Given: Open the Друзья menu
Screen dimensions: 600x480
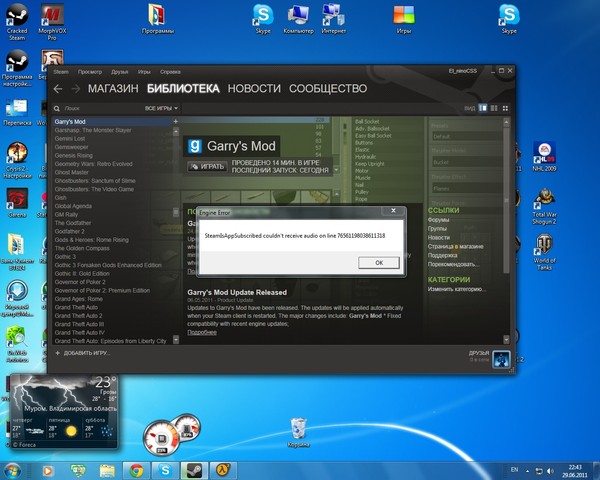Looking at the screenshot, I should (120, 72).
